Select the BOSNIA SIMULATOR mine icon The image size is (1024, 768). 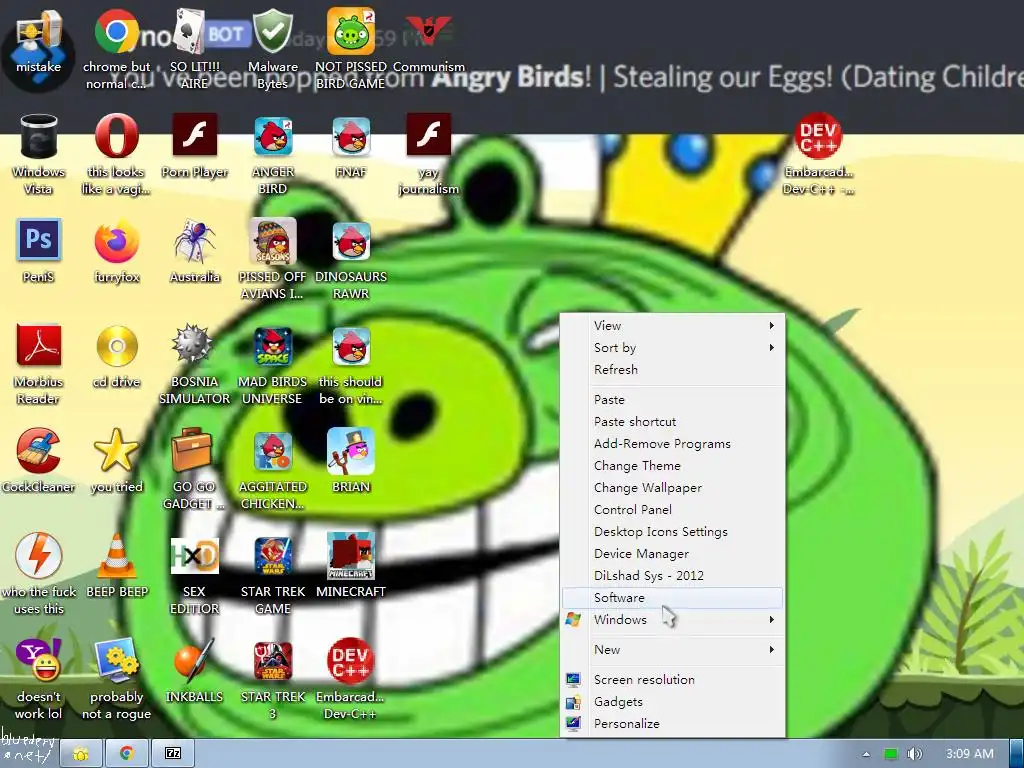[194, 345]
